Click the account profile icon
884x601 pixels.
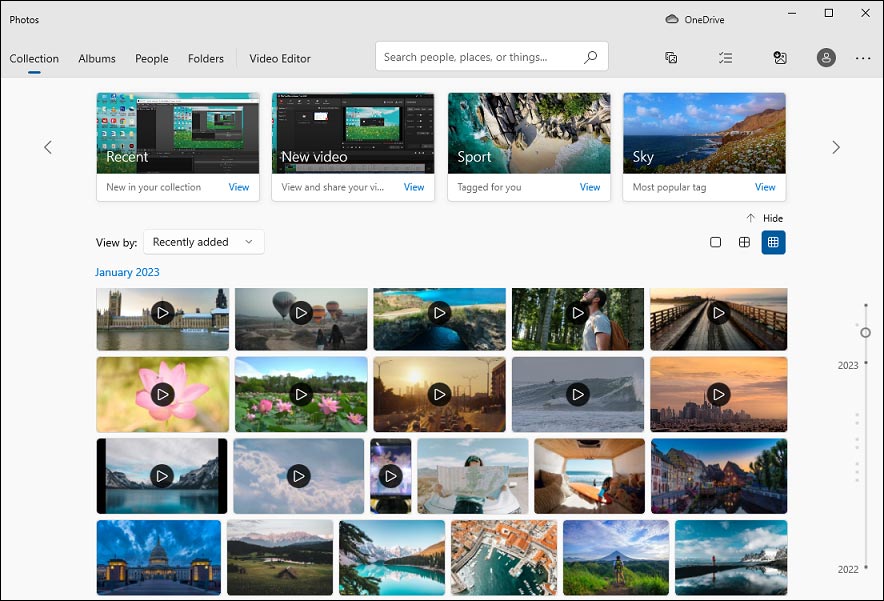click(x=826, y=57)
